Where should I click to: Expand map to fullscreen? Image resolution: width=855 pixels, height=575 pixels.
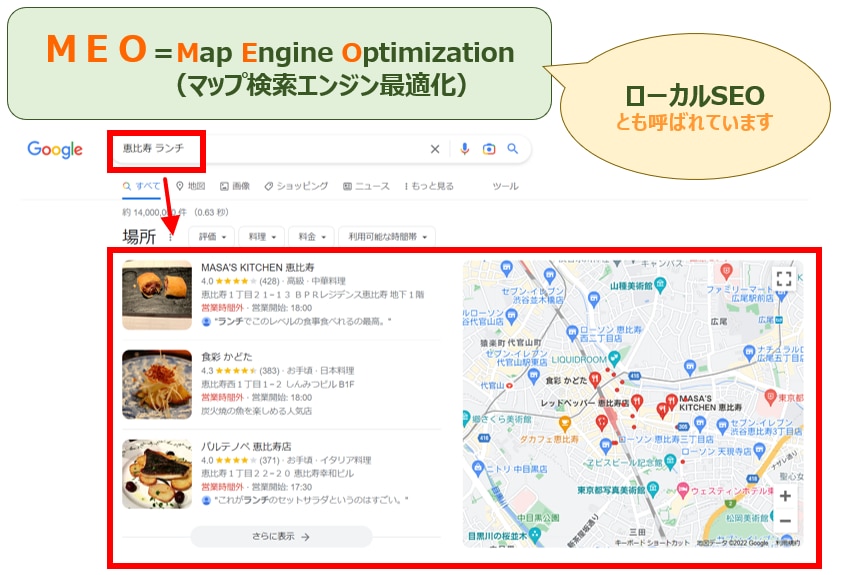[784, 279]
